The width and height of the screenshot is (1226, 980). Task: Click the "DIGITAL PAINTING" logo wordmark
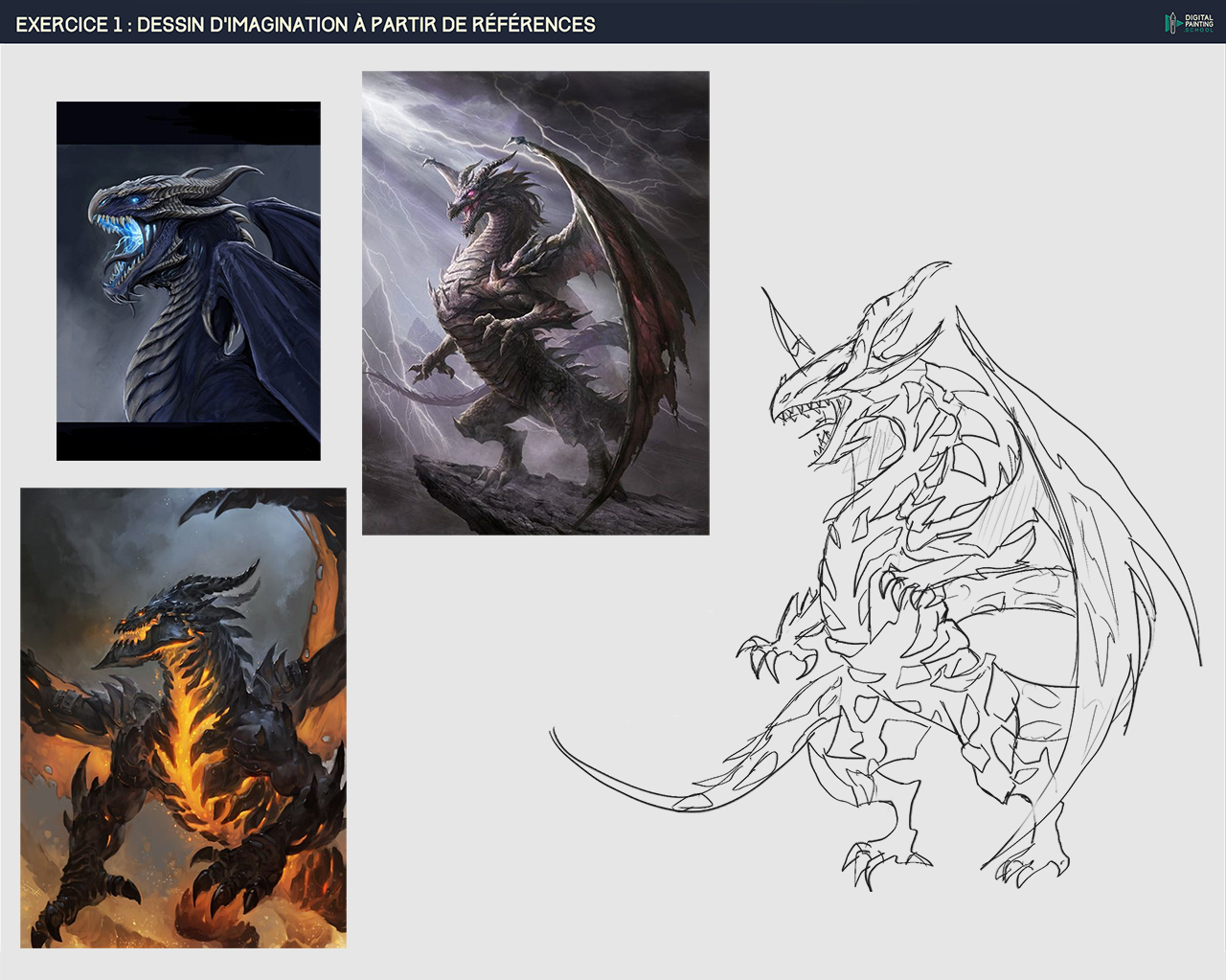(x=1199, y=19)
